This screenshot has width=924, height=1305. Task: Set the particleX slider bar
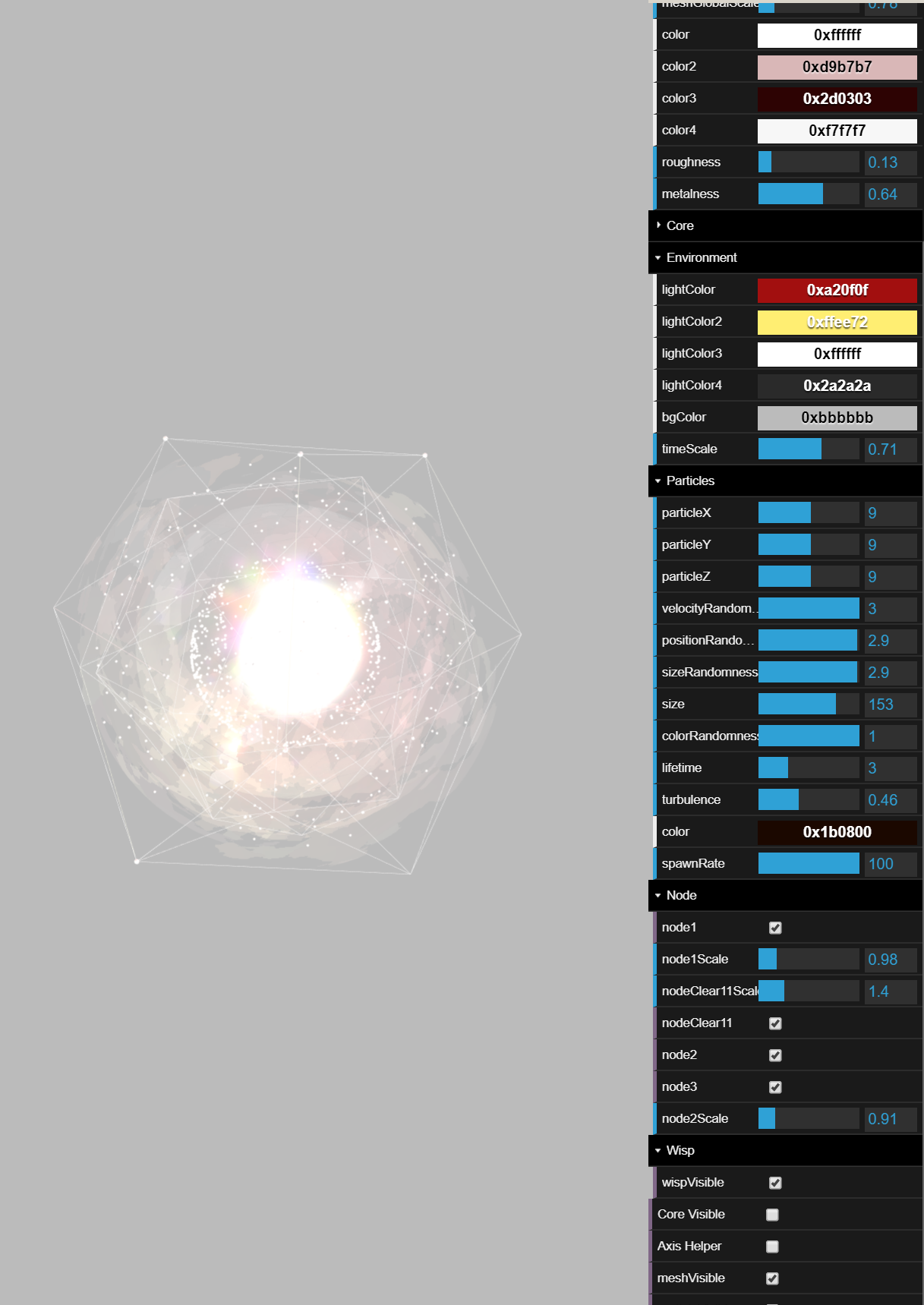coord(809,513)
